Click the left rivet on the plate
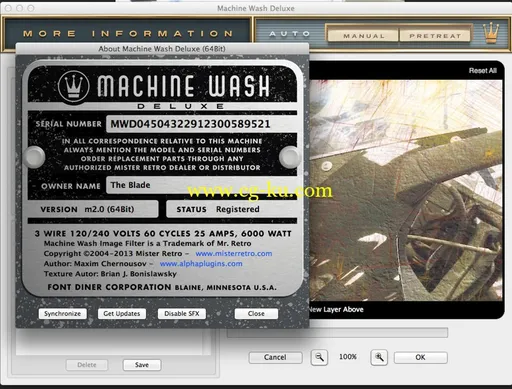512x389 pixels. click(35, 157)
